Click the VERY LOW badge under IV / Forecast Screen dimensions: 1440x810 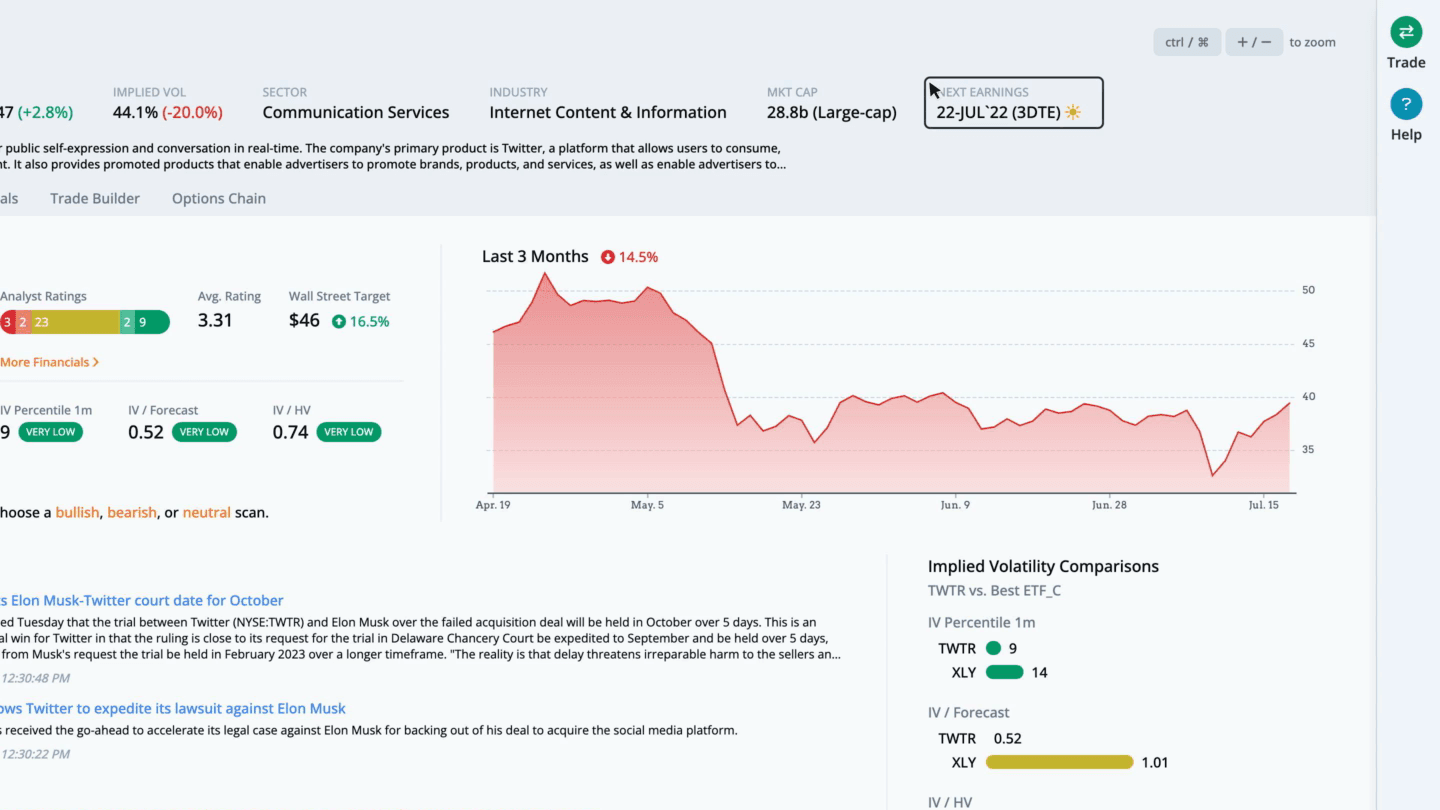(x=204, y=432)
